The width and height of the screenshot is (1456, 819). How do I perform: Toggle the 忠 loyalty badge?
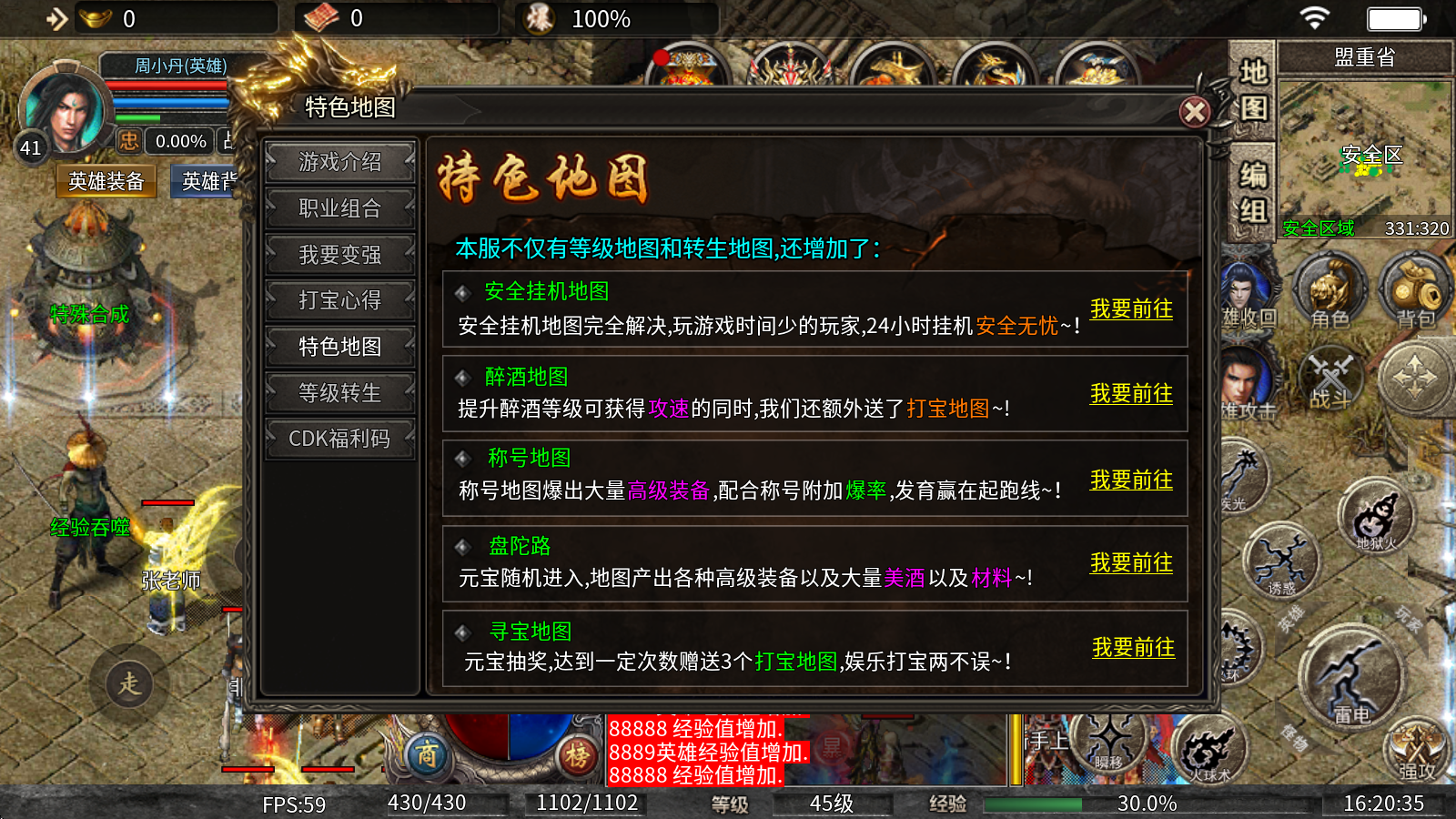(128, 141)
